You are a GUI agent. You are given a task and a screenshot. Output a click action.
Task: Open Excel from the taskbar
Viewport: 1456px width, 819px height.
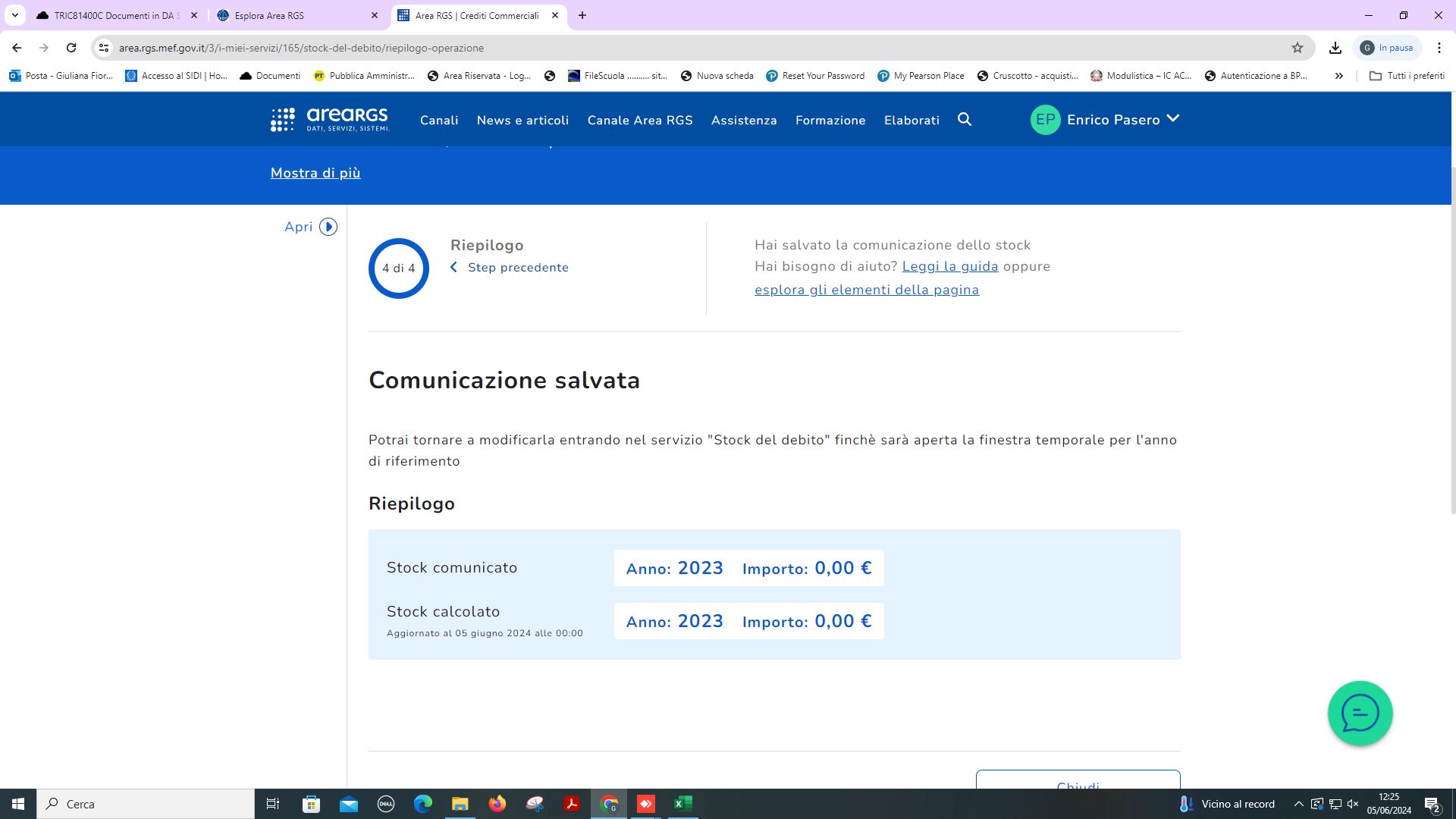point(682,804)
